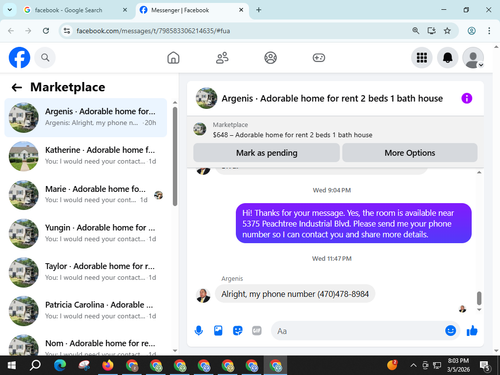The height and width of the screenshot is (375, 500).
Task: Attach a file using image icon
Action: pyautogui.click(x=218, y=331)
